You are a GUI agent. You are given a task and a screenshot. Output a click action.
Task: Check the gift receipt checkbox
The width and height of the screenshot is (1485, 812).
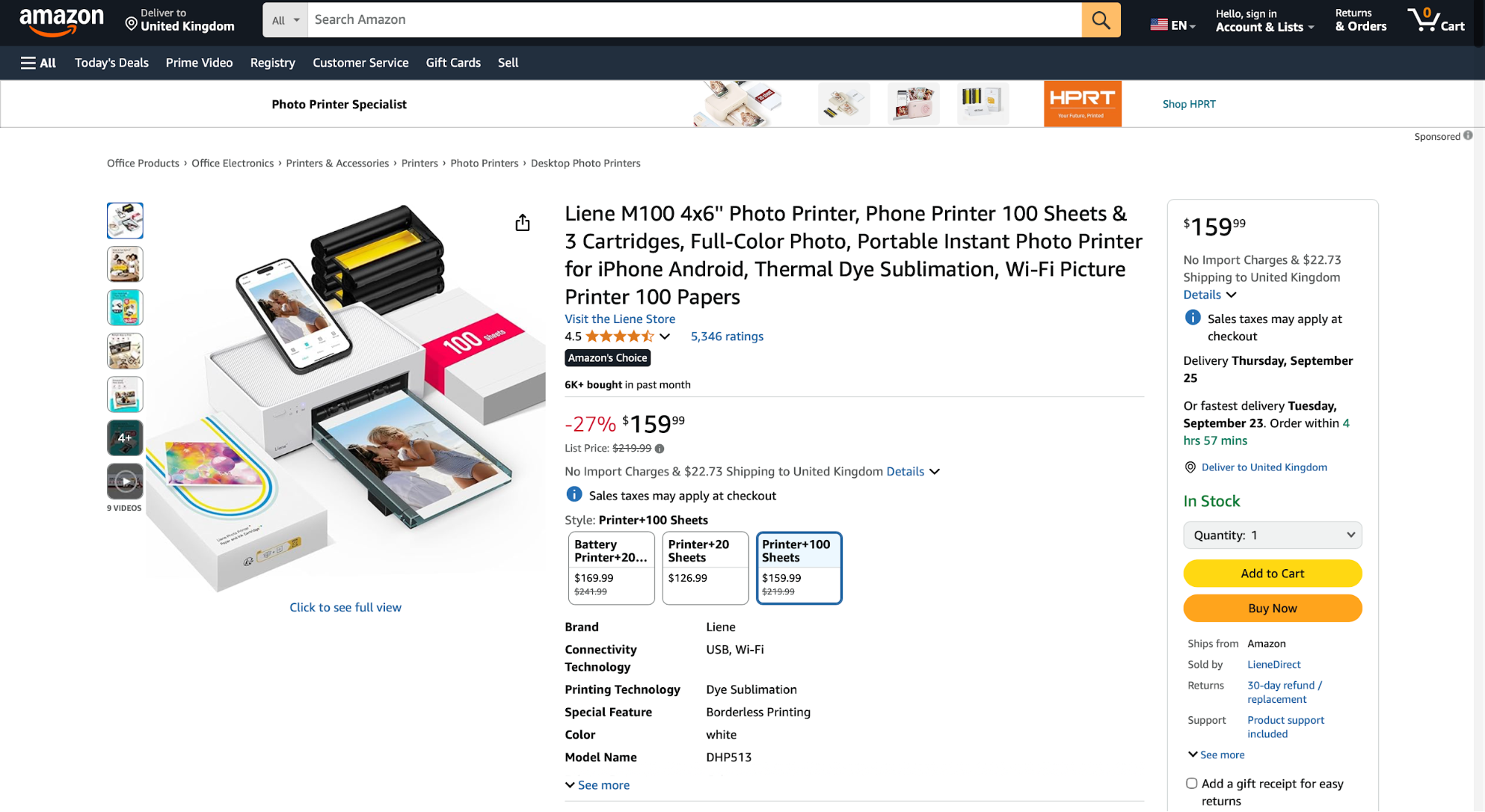point(1192,783)
